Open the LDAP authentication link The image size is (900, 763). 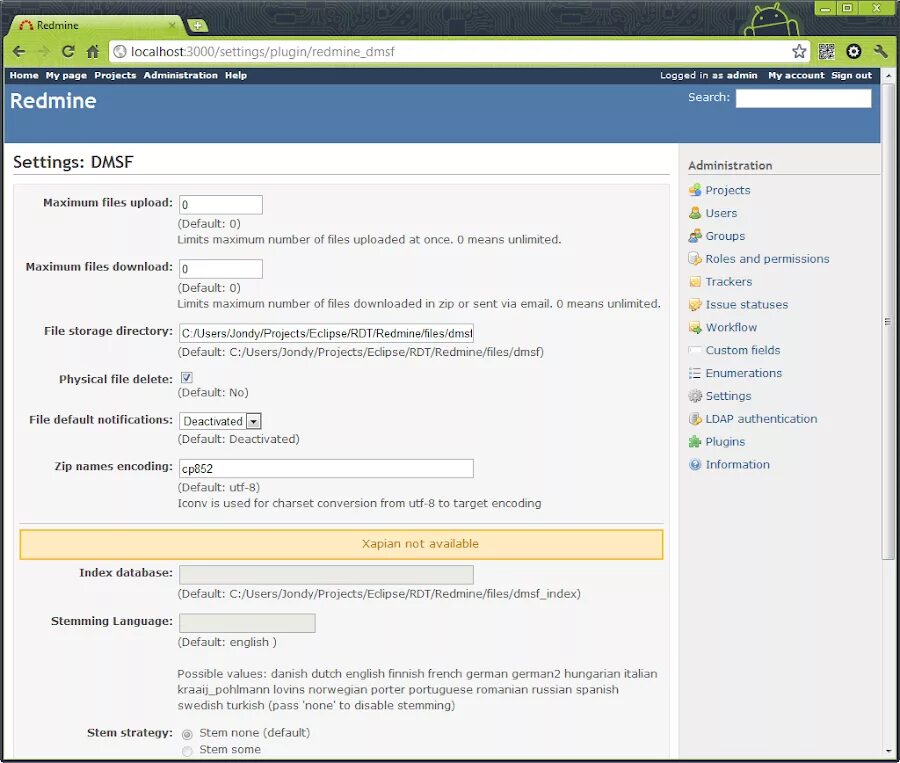click(x=761, y=419)
